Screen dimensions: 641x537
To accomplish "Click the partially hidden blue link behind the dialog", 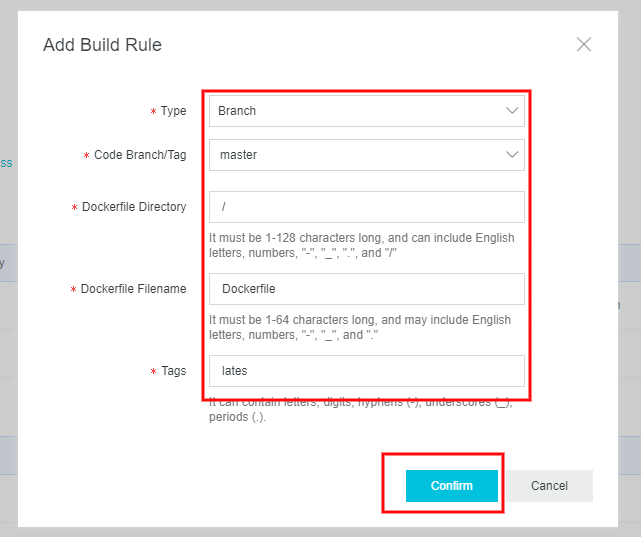I will (5, 162).
